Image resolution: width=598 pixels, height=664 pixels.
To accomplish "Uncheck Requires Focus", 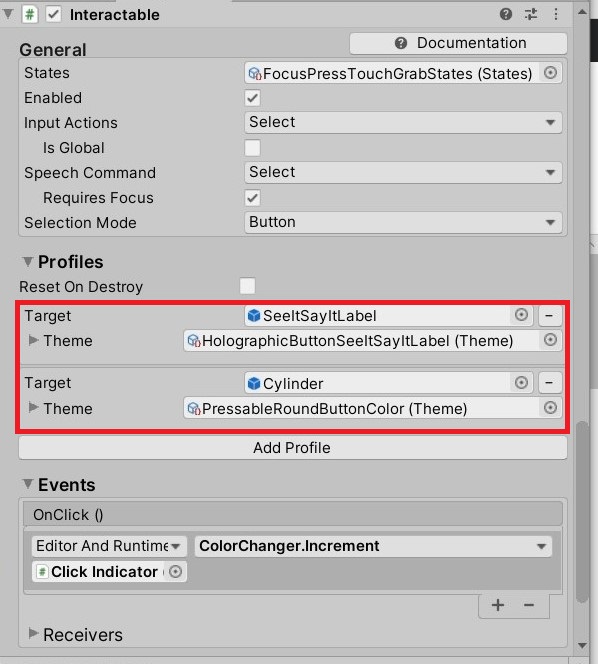I will 252,198.
